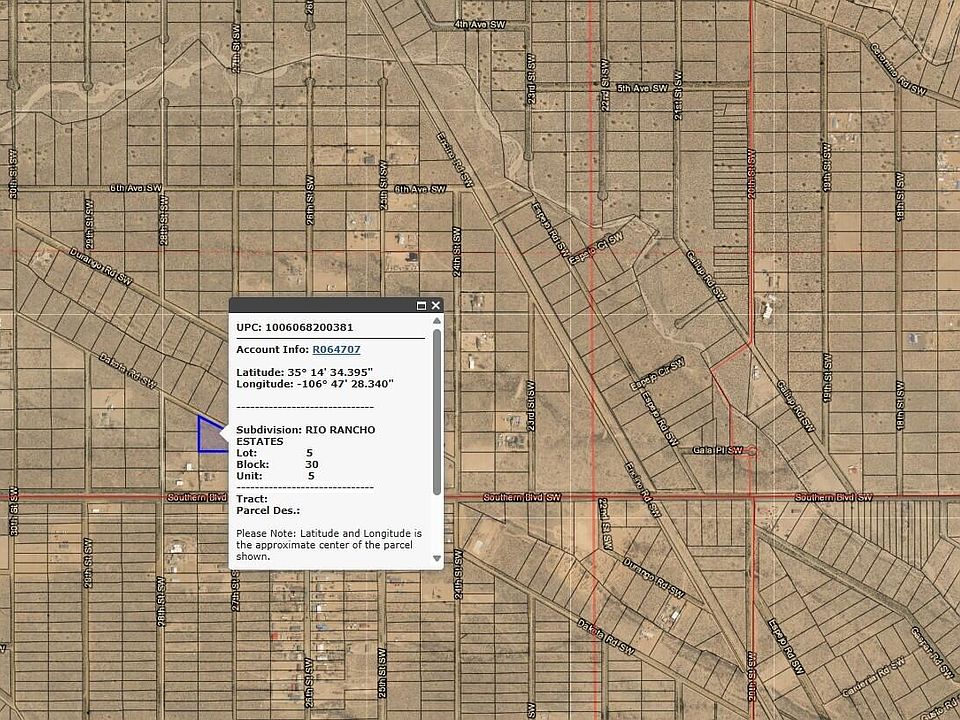Viewport: 960px width, 720px height.
Task: Click the Tract: label in the popup
Action: click(252, 498)
